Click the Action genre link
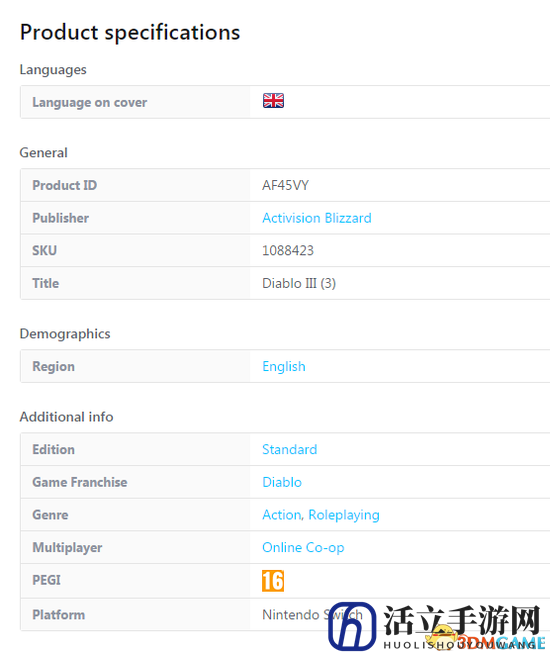This screenshot has height=656, width=550. tap(281, 515)
